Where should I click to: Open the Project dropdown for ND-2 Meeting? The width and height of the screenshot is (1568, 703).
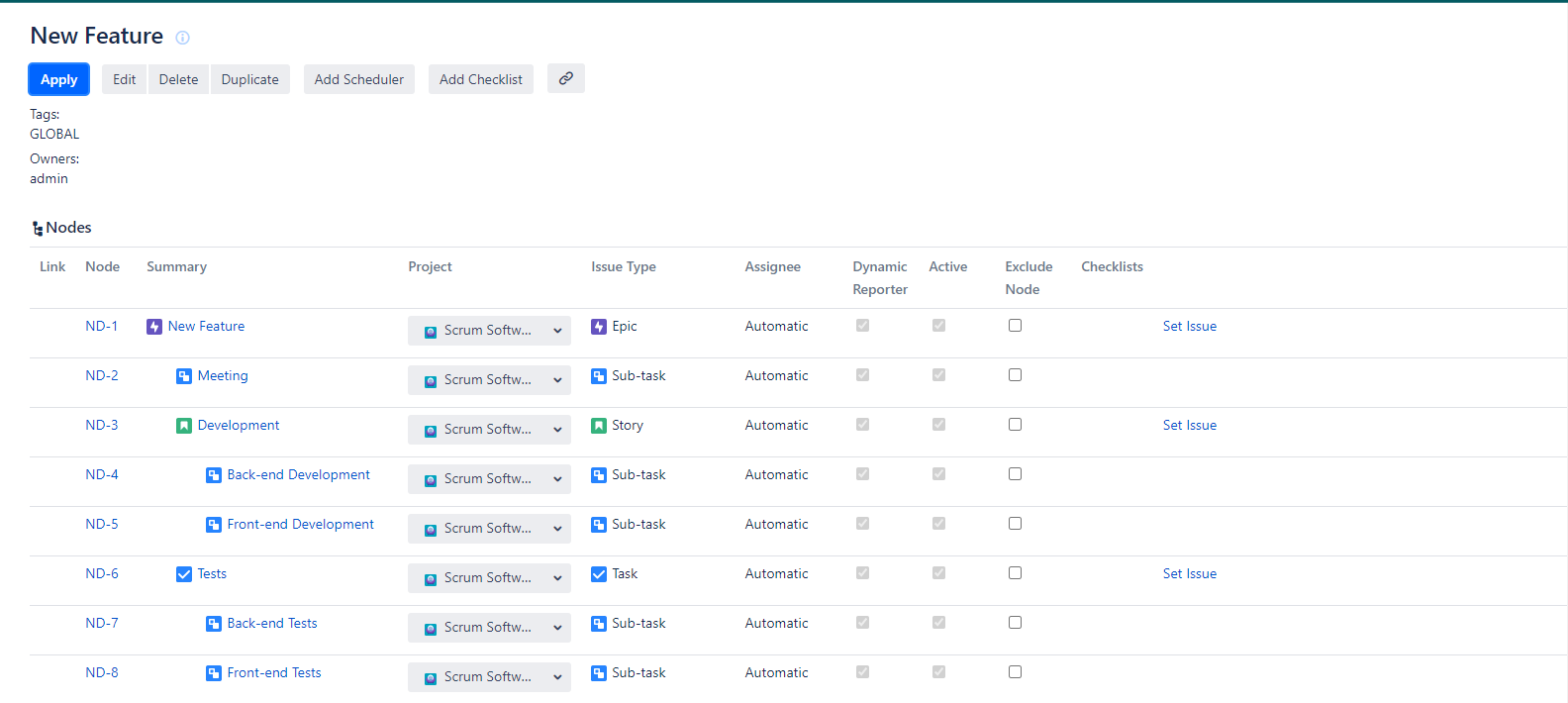point(489,380)
